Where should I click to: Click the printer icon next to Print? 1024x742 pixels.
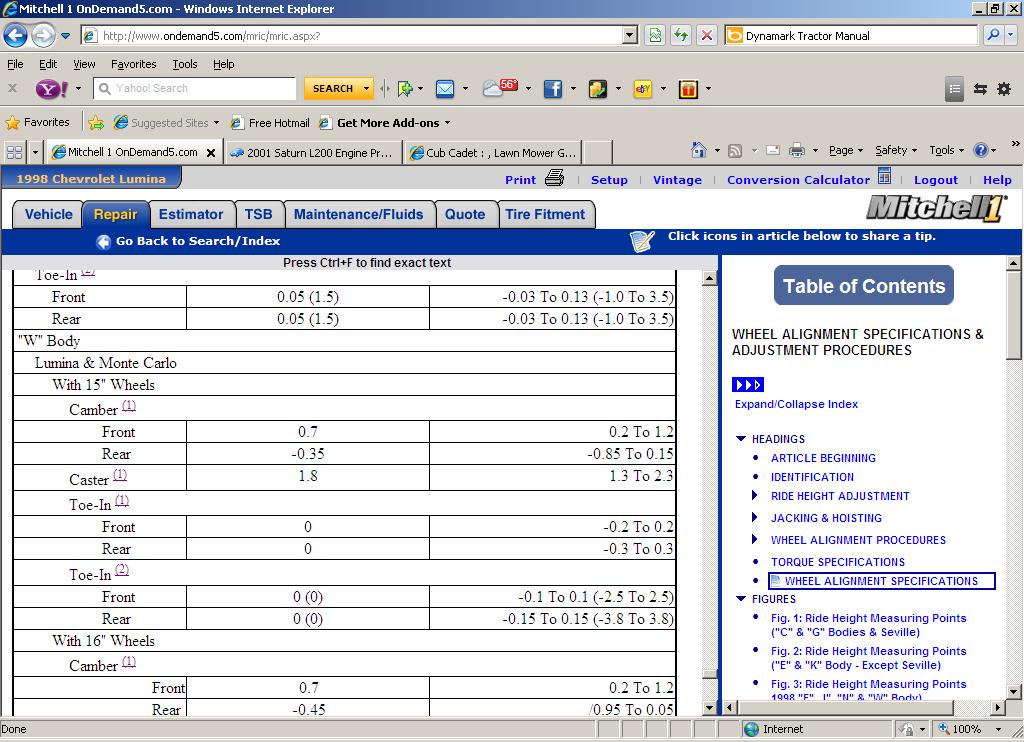pos(555,179)
